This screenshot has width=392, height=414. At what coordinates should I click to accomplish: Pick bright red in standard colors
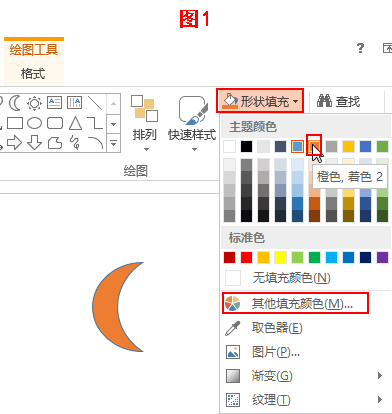coord(246,257)
